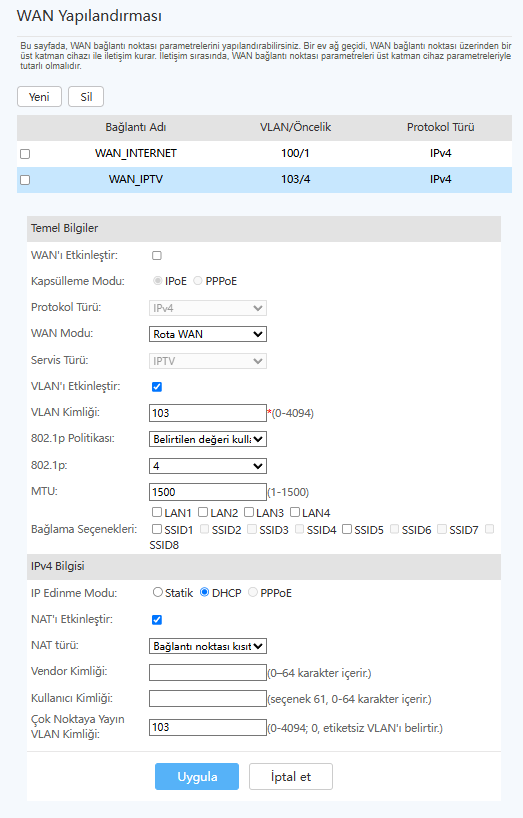523x818 pixels.
Task: Select the WAN_IPTV connection name
Action: pyautogui.click(x=136, y=179)
